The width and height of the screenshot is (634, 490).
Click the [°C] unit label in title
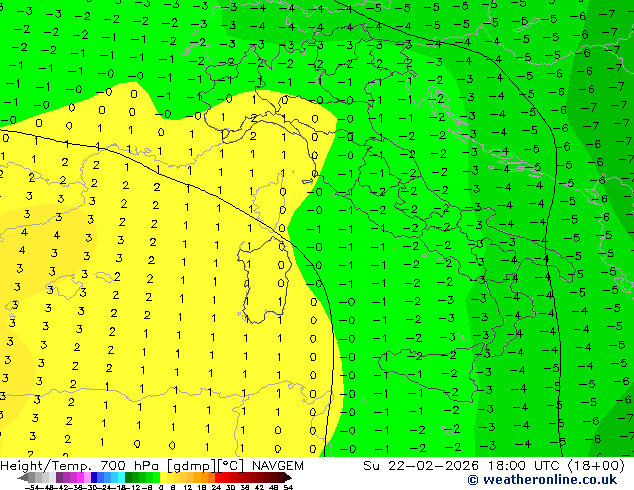coord(230,466)
